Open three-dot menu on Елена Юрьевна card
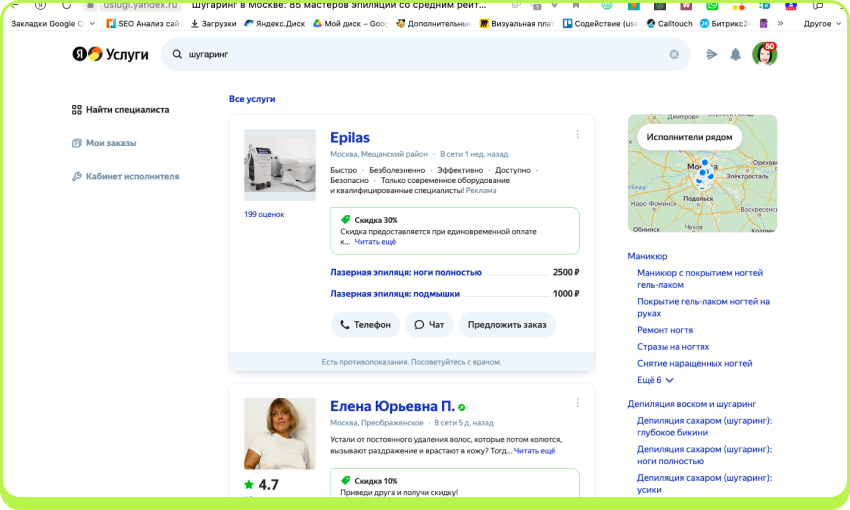The height and width of the screenshot is (510, 850). point(578,403)
